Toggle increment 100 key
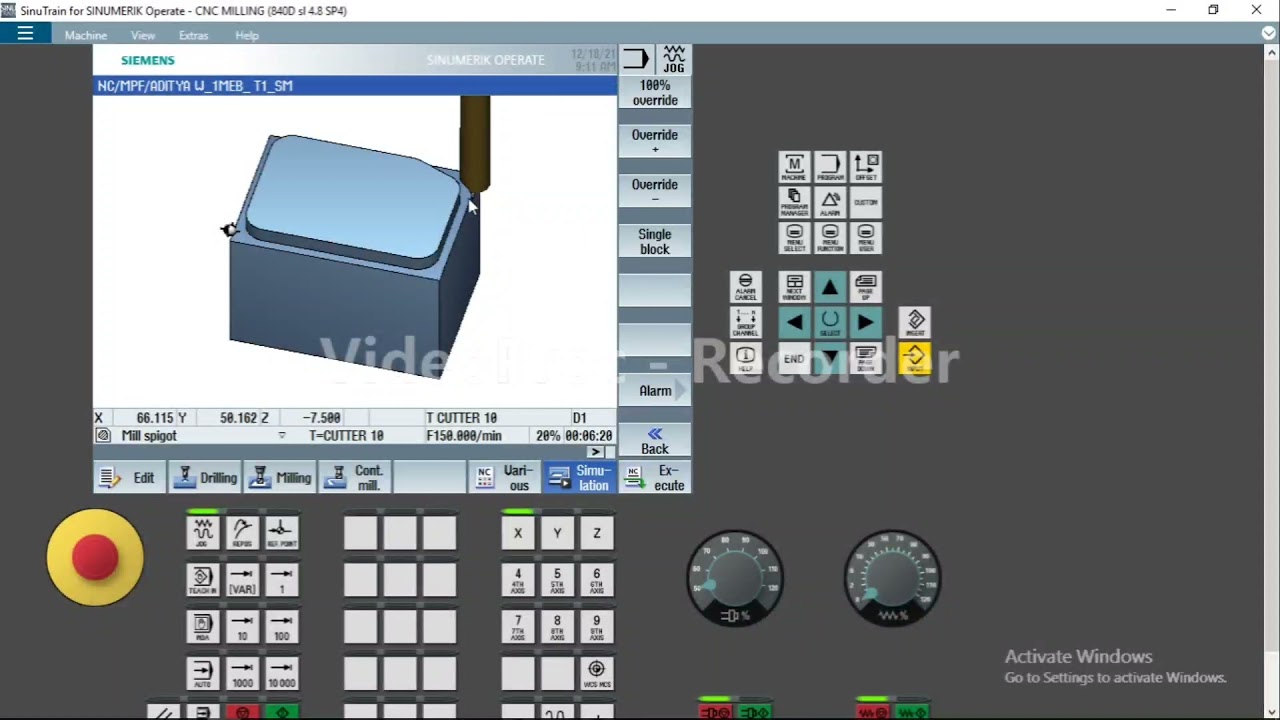This screenshot has height=720, width=1280. coord(282,626)
